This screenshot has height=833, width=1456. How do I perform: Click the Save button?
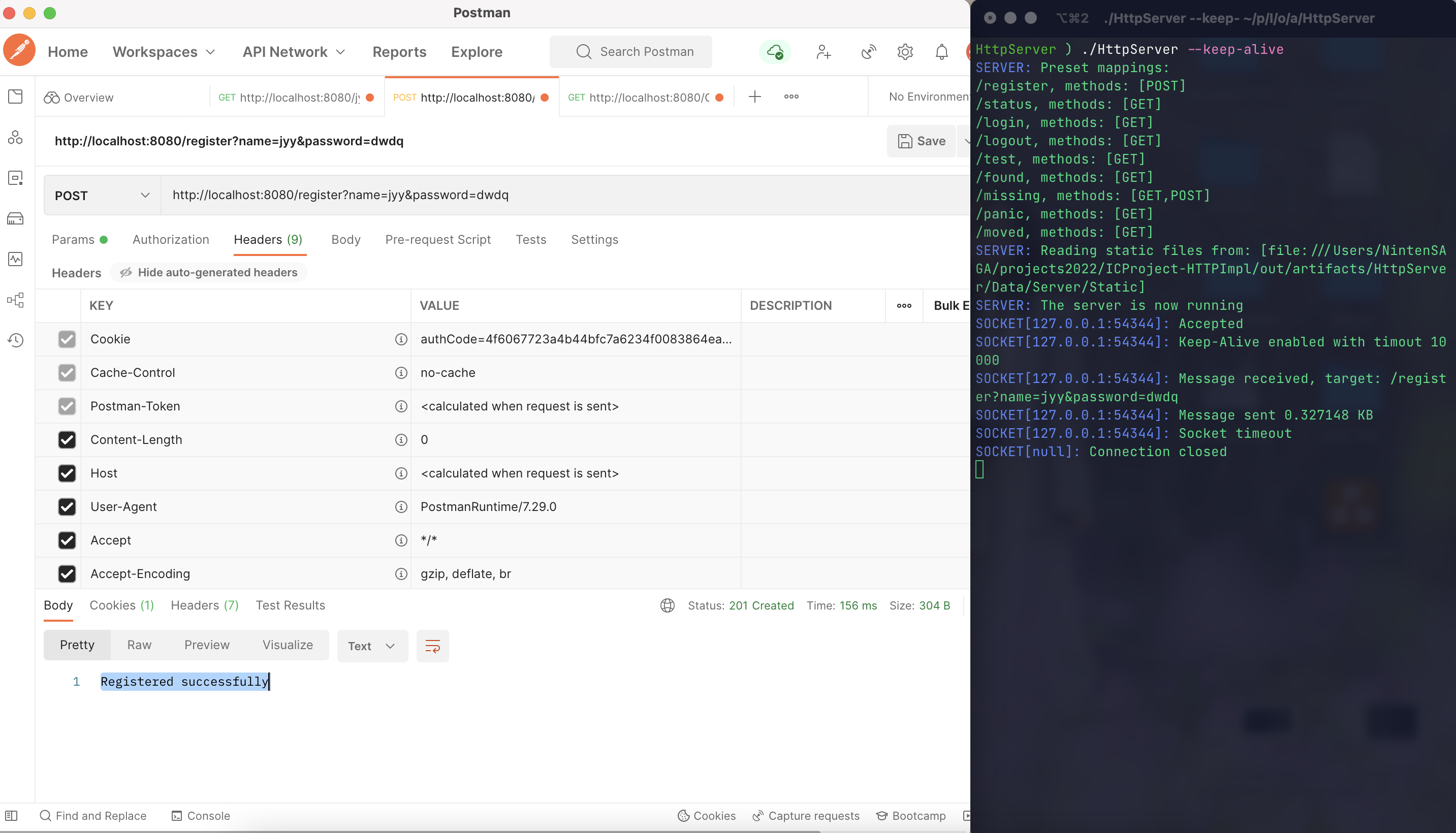pos(921,141)
